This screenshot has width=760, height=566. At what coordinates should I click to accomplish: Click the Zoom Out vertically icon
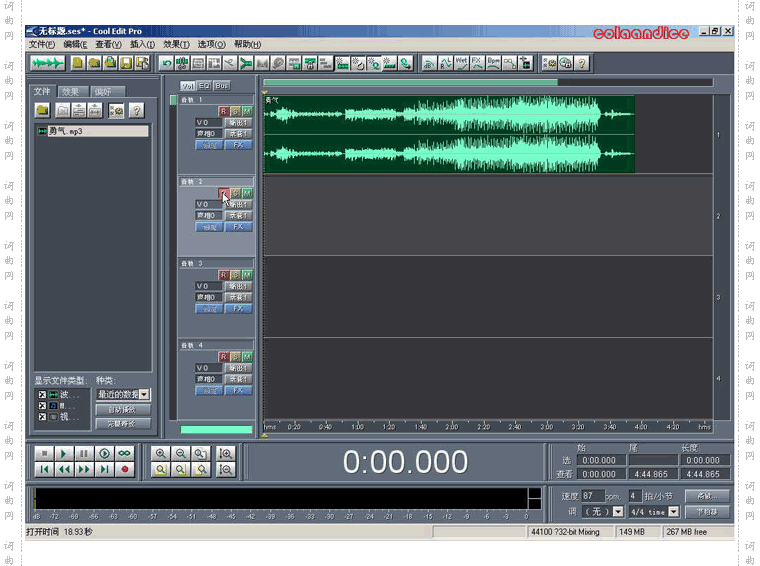226,470
